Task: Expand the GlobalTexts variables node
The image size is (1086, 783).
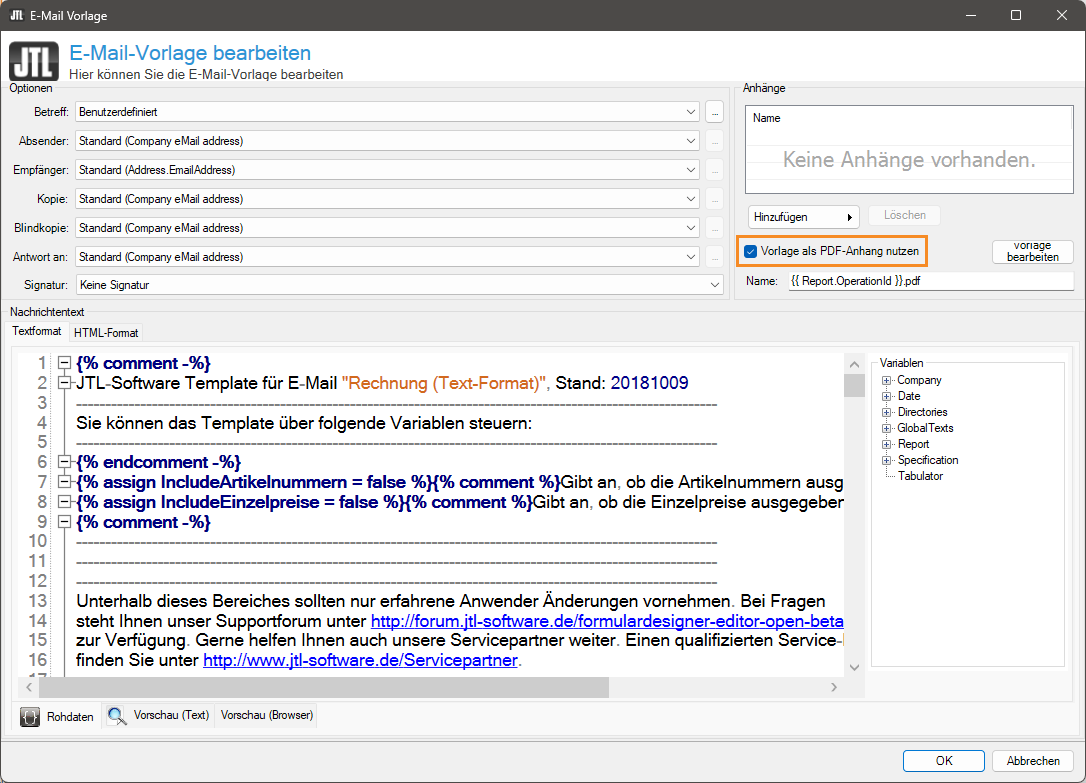Action: (x=887, y=428)
